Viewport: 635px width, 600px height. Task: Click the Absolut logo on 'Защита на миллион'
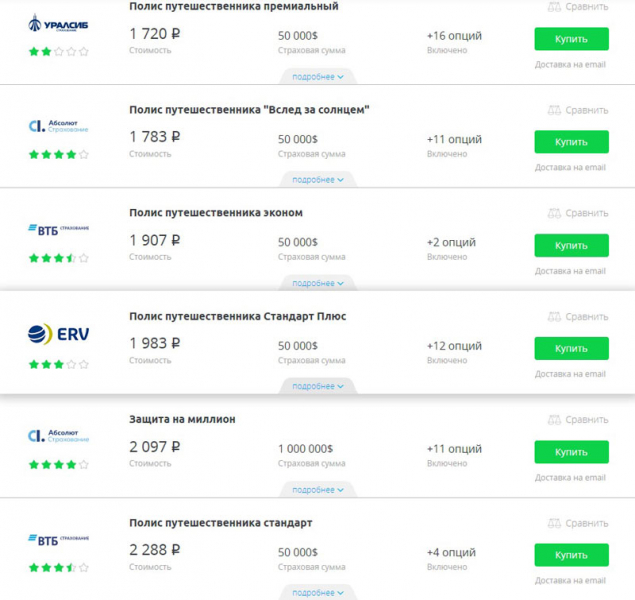point(58,436)
